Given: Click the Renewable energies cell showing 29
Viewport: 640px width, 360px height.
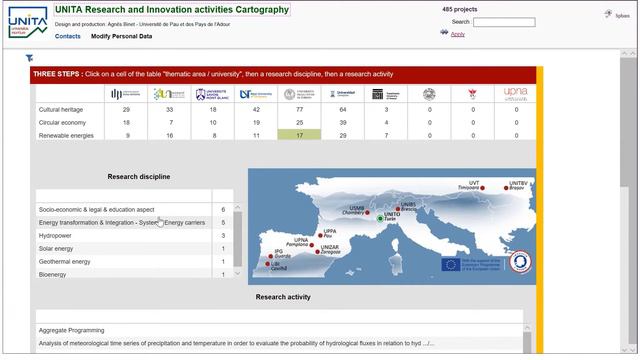Looking at the screenshot, I should coord(342,135).
